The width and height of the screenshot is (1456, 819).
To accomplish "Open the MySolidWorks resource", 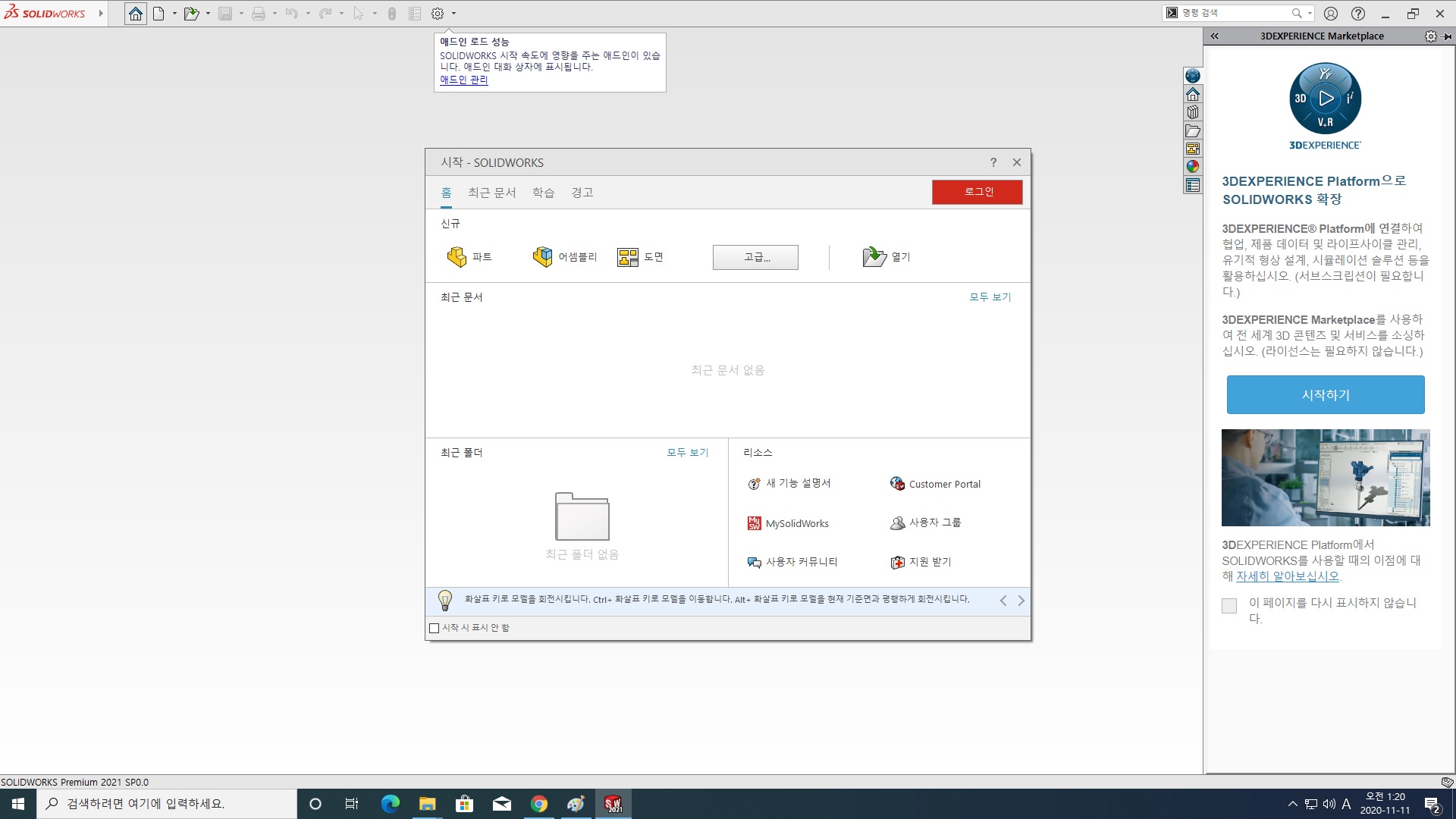I will (789, 523).
